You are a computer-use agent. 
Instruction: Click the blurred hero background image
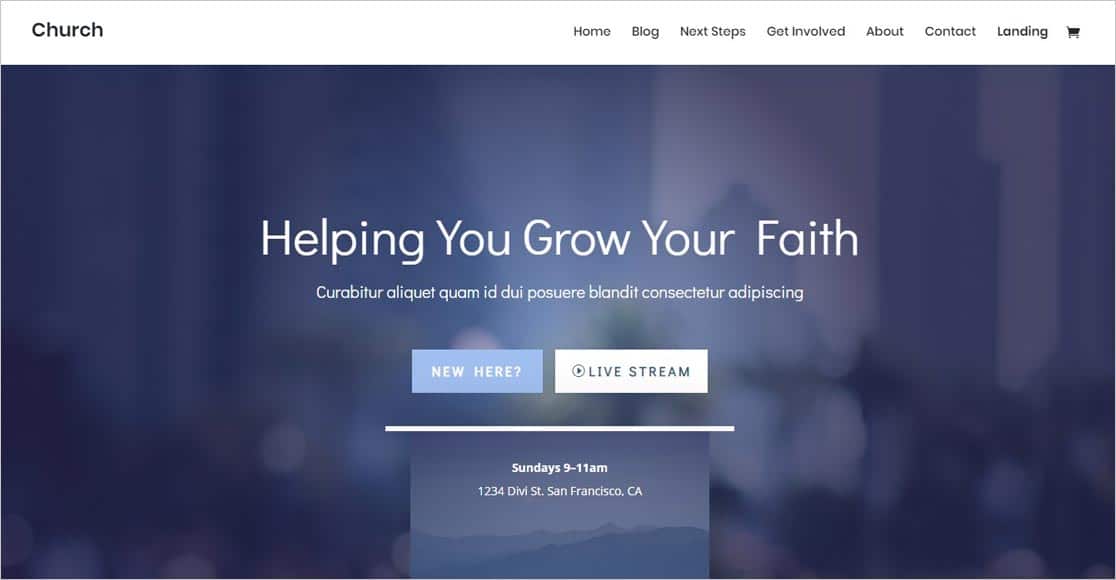pyautogui.click(x=178, y=285)
